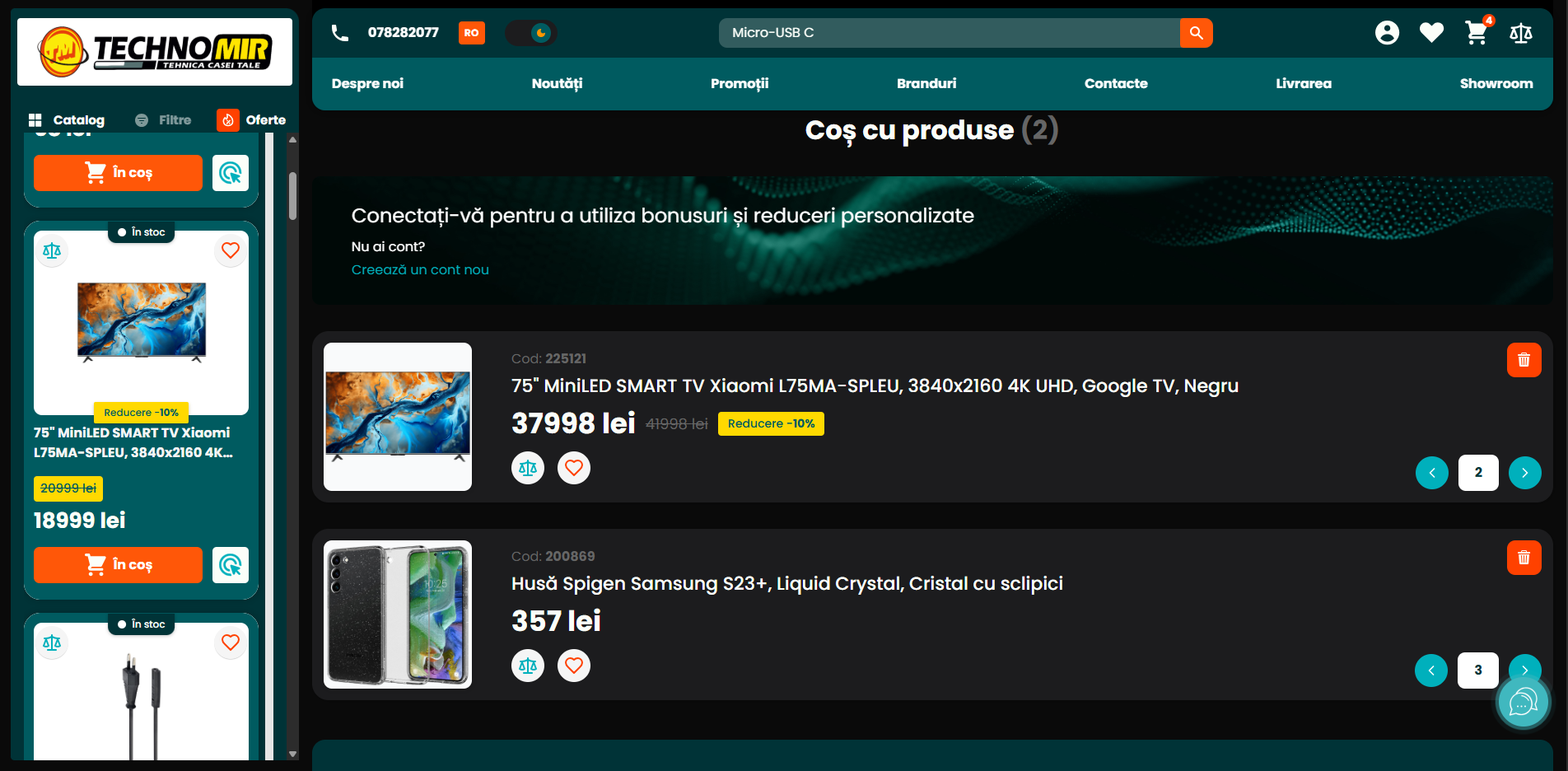The height and width of the screenshot is (771, 1568).
Task: Toggle the dark mode switch
Action: pos(531,33)
